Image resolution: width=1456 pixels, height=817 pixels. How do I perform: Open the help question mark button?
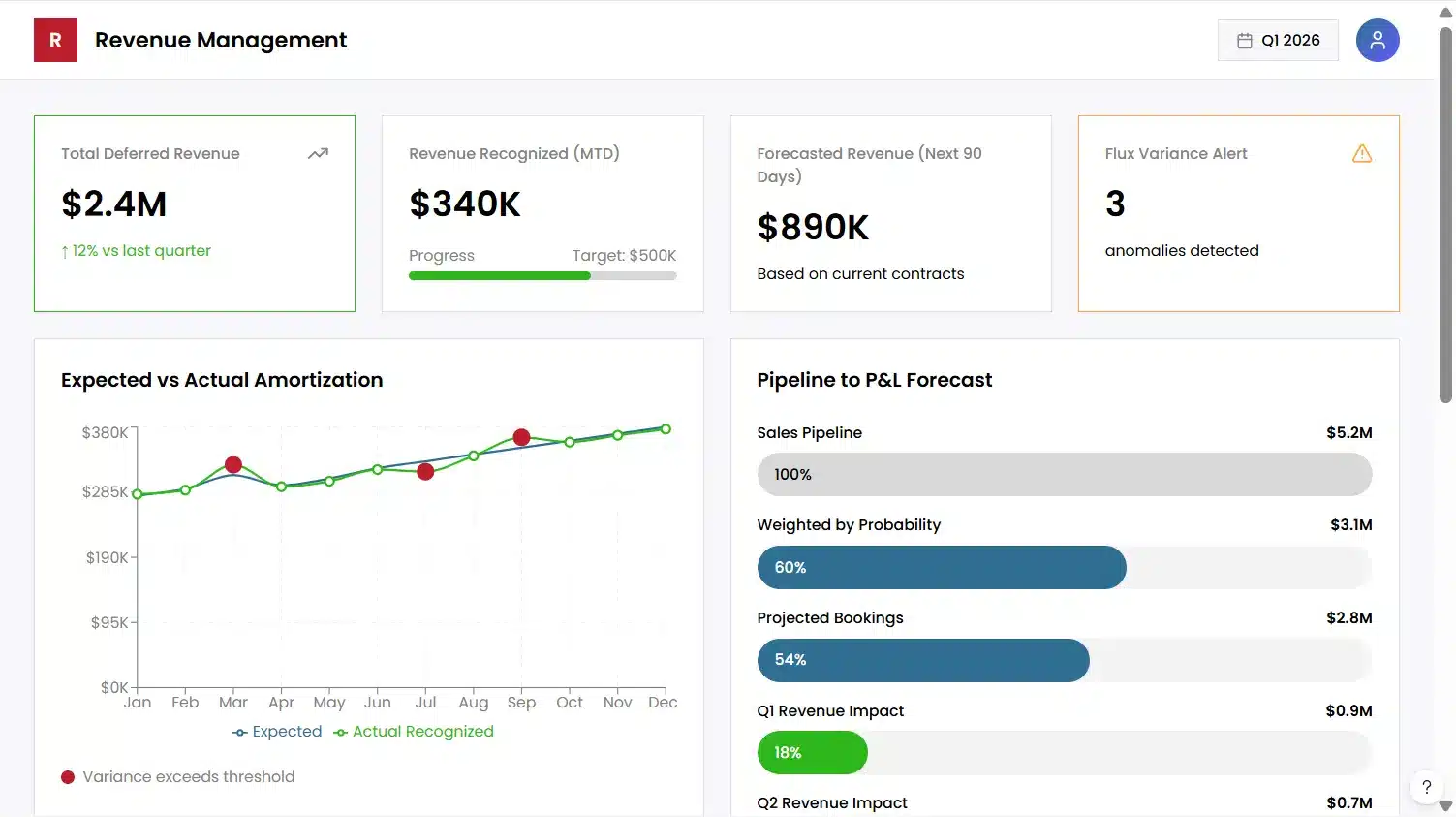(1426, 787)
